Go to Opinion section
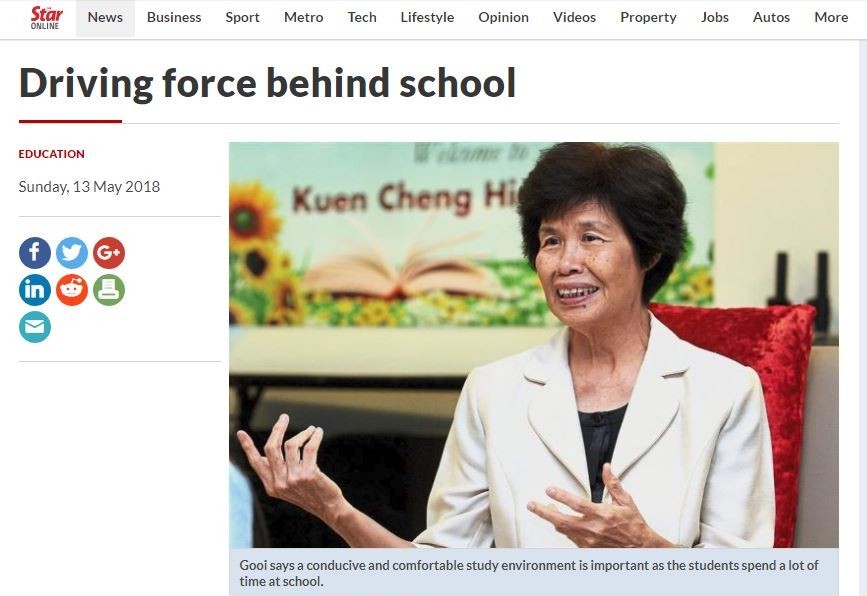This screenshot has height=596, width=867. [x=504, y=18]
